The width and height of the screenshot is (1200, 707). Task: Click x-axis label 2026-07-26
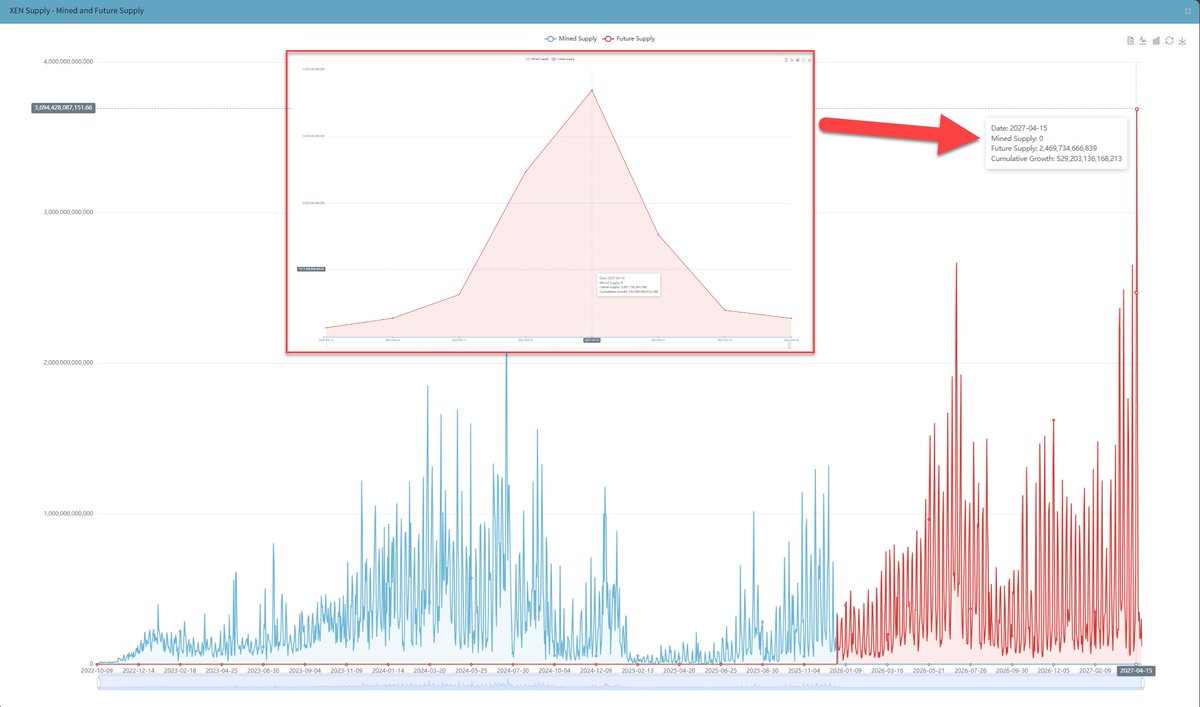tap(970, 671)
